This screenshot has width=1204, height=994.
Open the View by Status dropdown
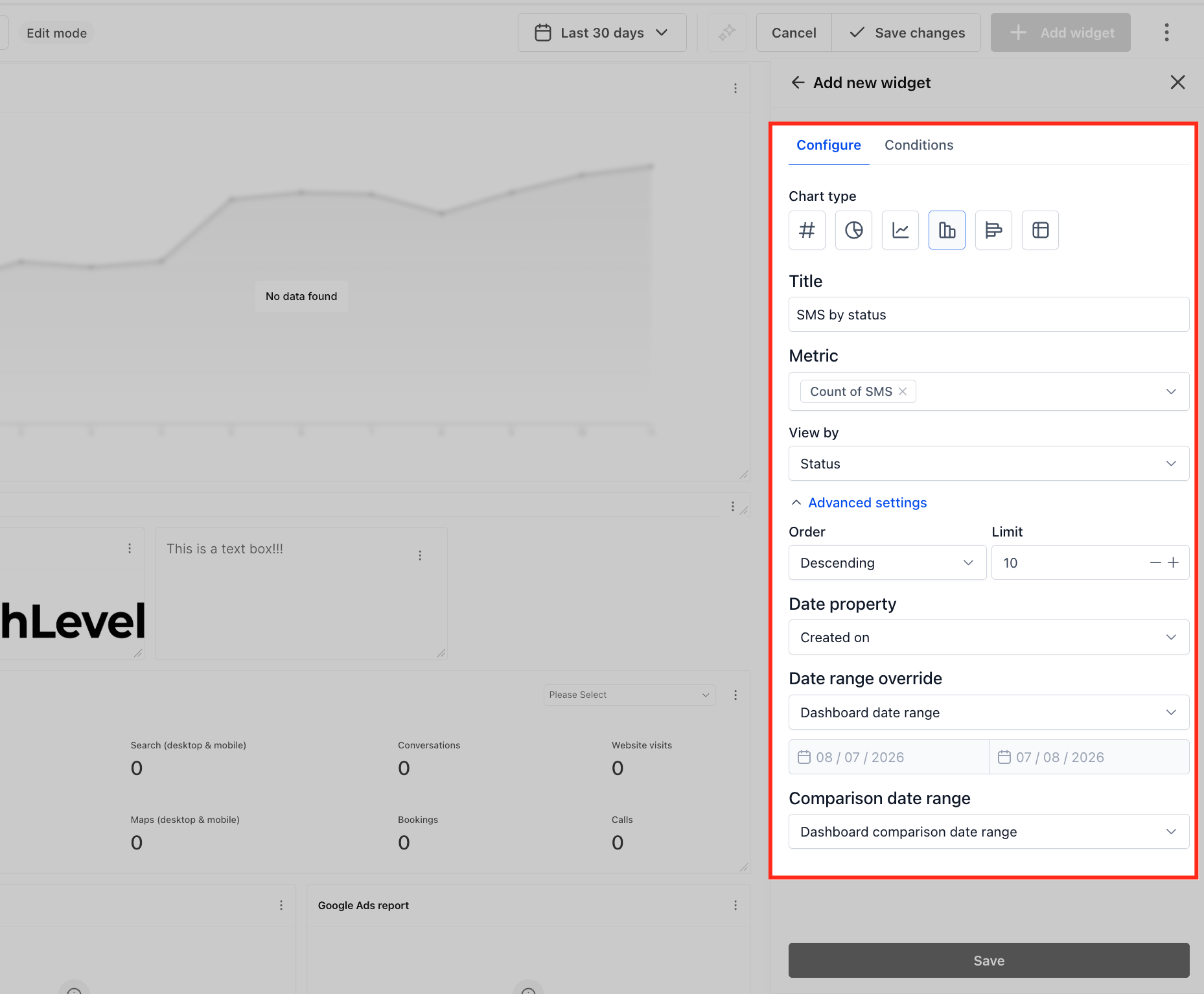[989, 463]
